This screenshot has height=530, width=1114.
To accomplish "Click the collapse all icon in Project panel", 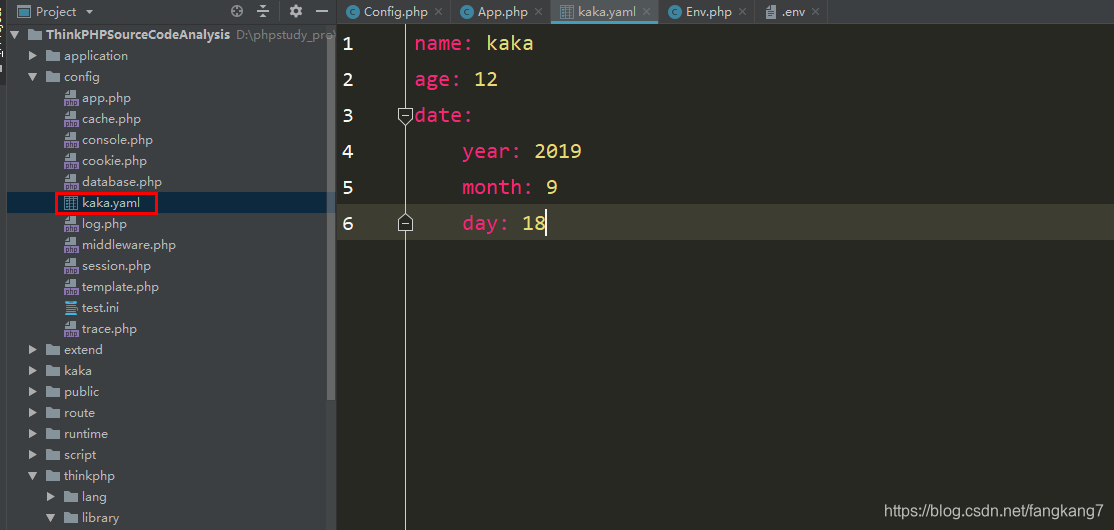I will click(x=264, y=11).
